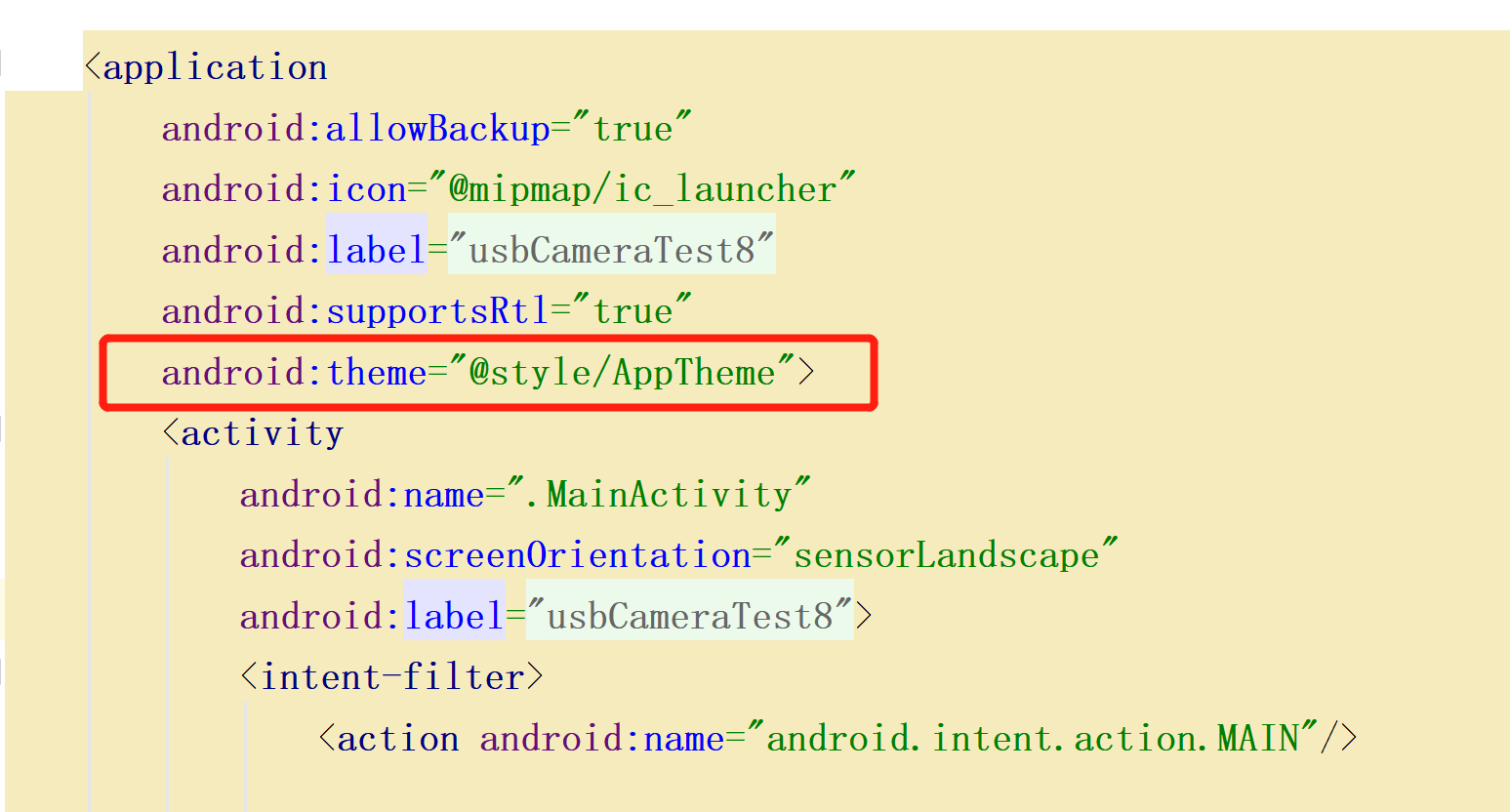Click the "true" value of supportsRtl

pos(633,311)
